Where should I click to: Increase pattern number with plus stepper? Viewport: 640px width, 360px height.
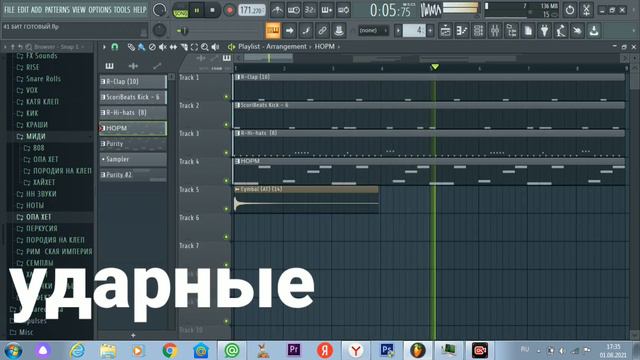pos(430,30)
